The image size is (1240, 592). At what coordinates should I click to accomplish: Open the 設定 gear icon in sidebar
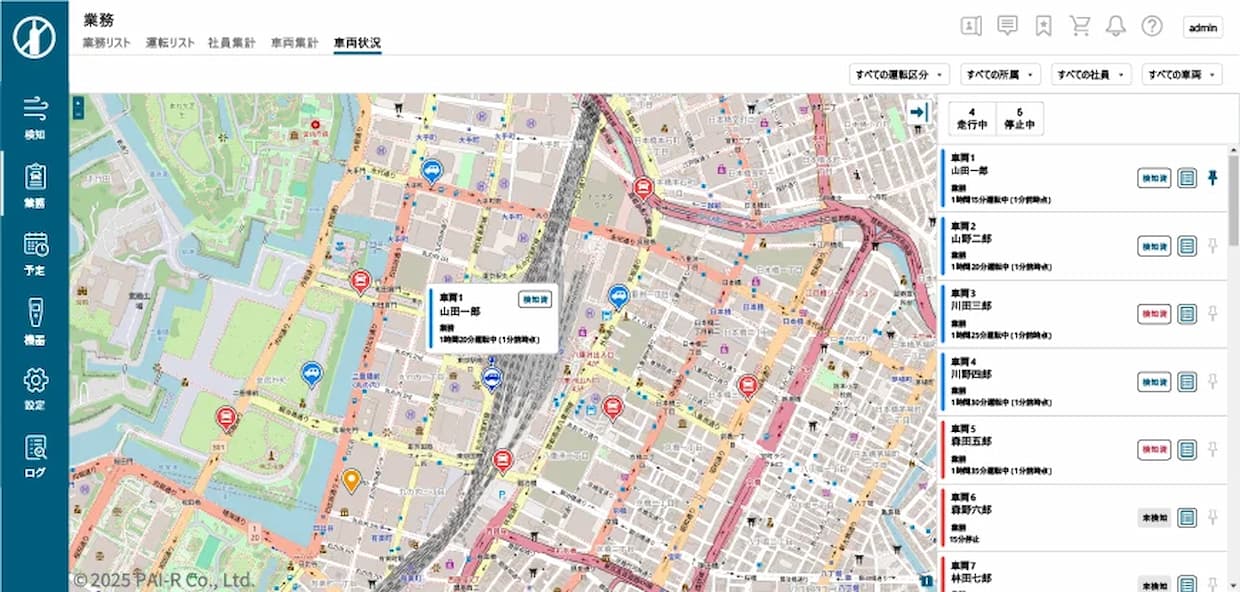click(x=35, y=388)
